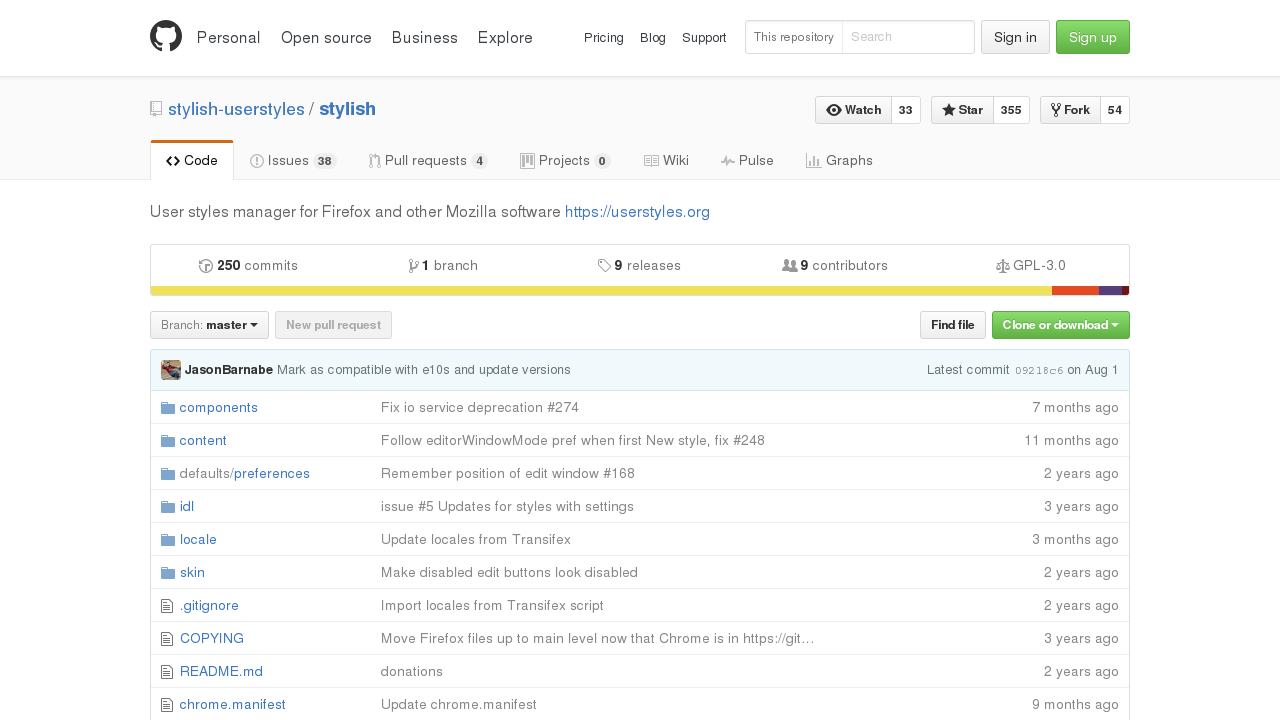Click the yellow language bar segment
Screen dimensions: 1280x720
click(601, 291)
